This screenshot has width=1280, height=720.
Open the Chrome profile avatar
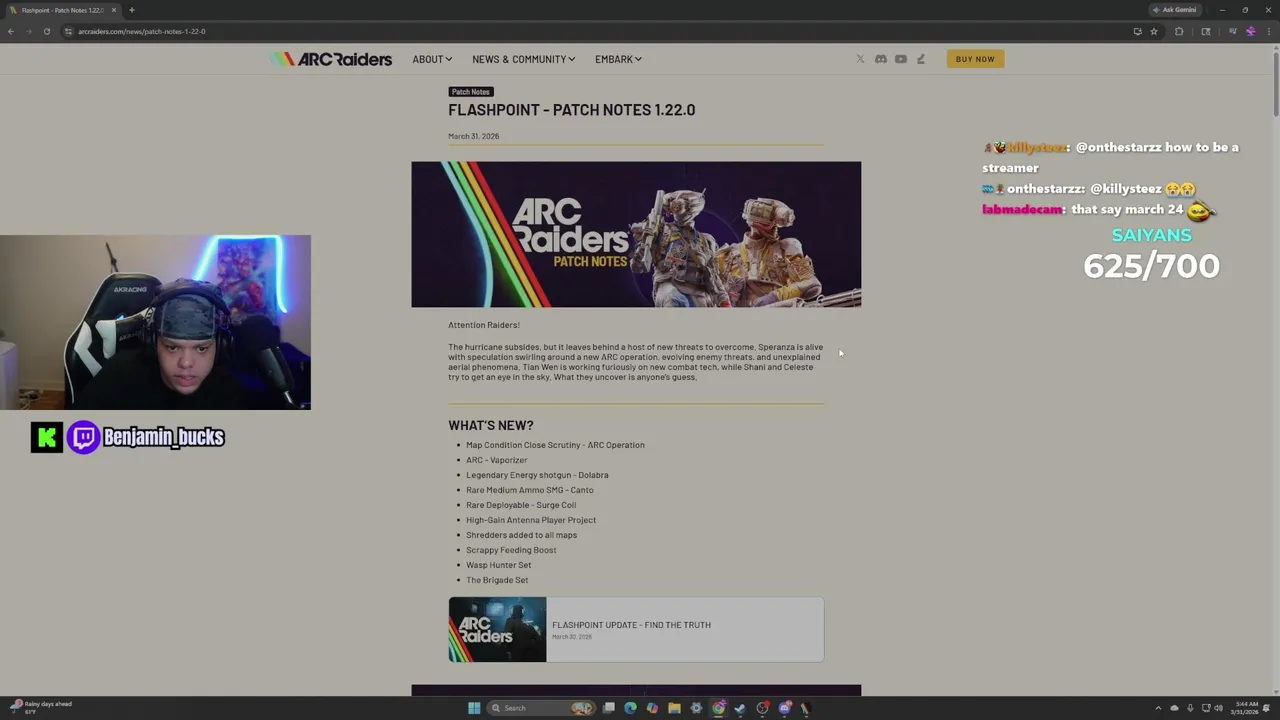pos(1250,31)
